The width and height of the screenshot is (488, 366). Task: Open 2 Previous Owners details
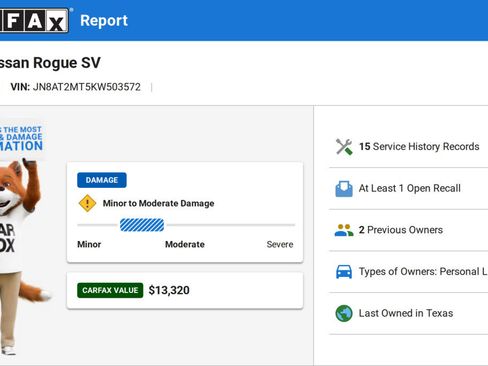point(401,230)
